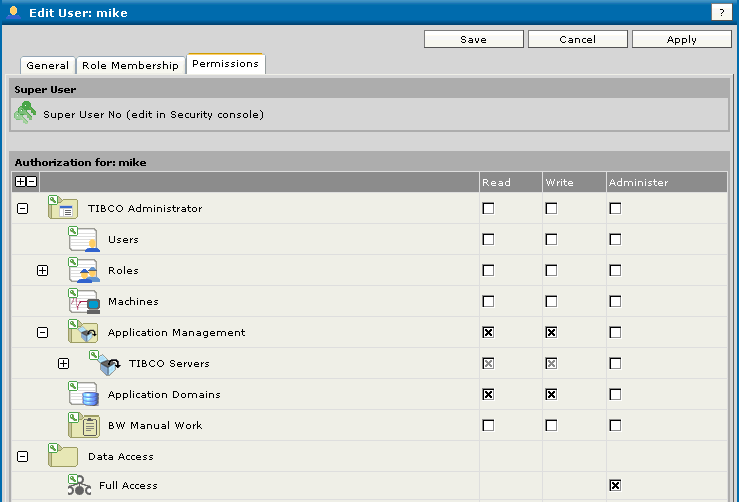Click the Machines icon in the tree
The image size is (739, 502).
click(83, 302)
